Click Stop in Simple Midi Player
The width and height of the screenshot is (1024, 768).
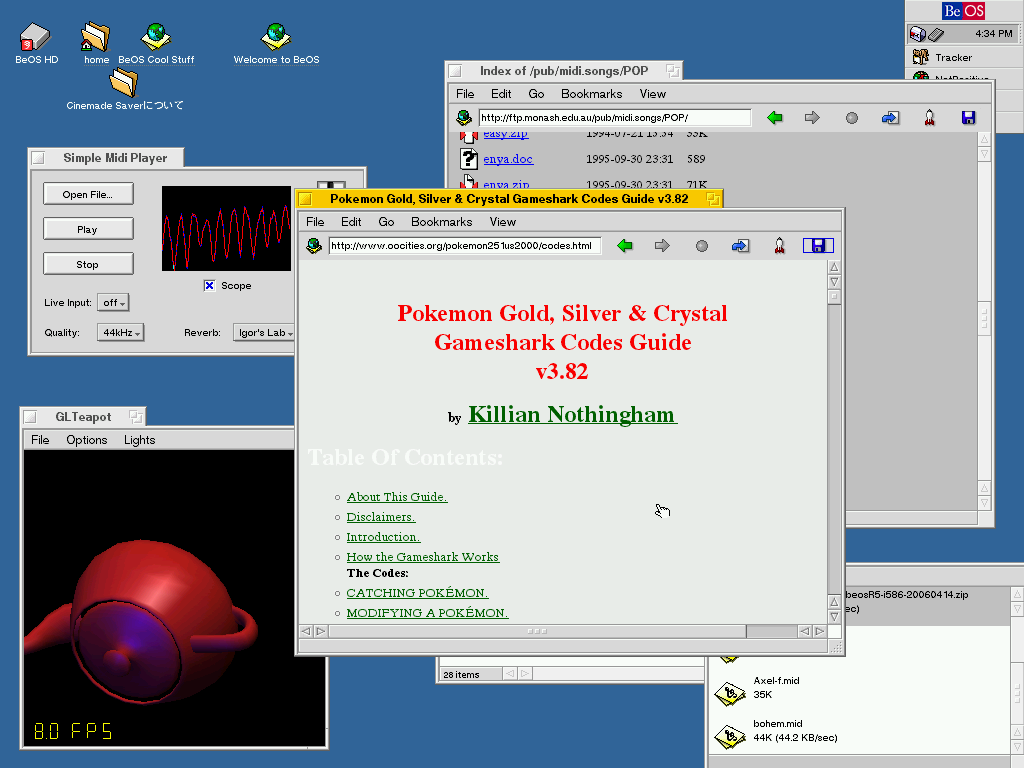click(88, 264)
